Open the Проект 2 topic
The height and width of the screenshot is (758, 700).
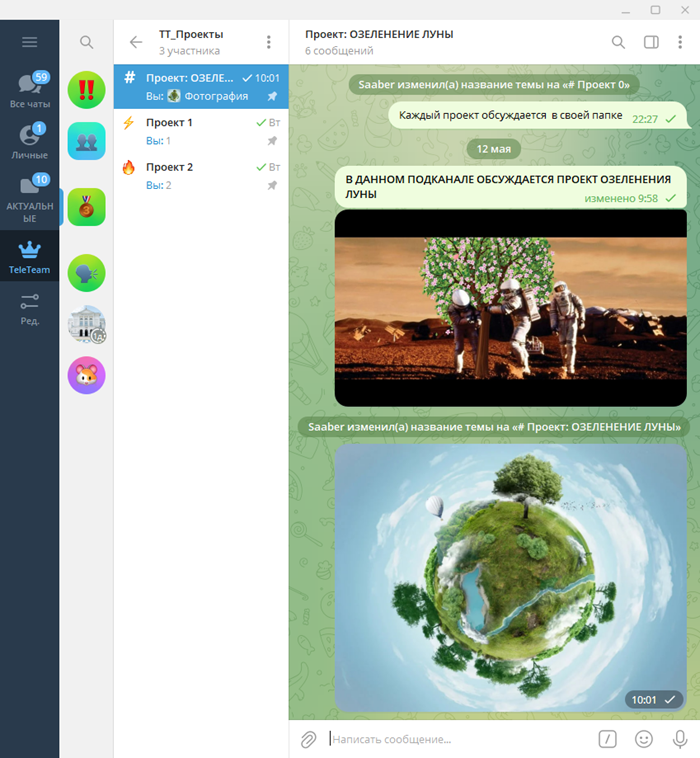tap(201, 175)
